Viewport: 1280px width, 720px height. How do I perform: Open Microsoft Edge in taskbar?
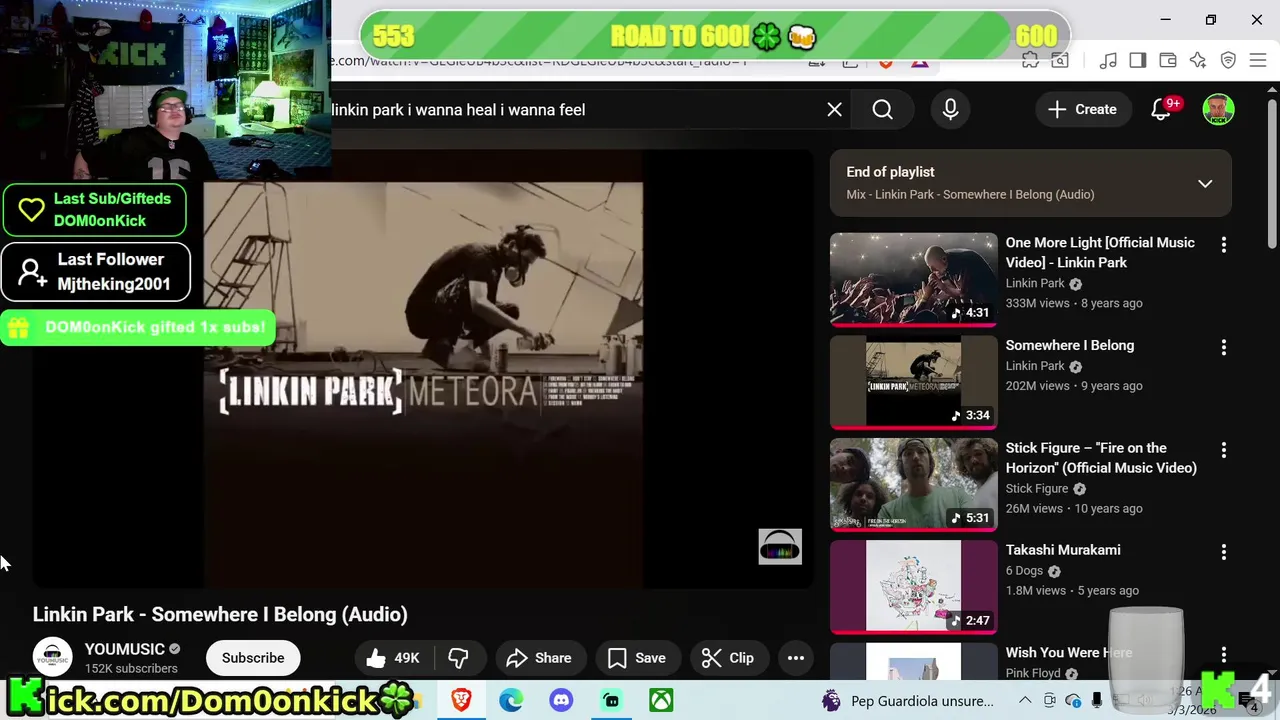[x=511, y=701]
